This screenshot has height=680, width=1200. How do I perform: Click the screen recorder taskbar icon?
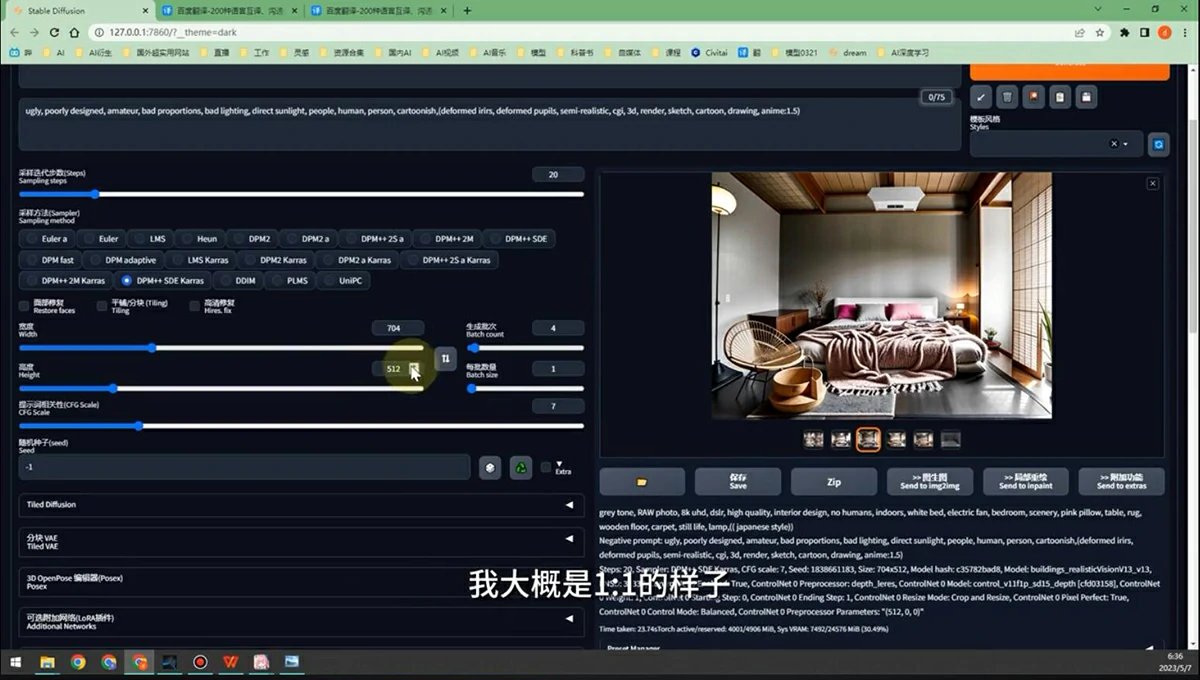coord(200,662)
